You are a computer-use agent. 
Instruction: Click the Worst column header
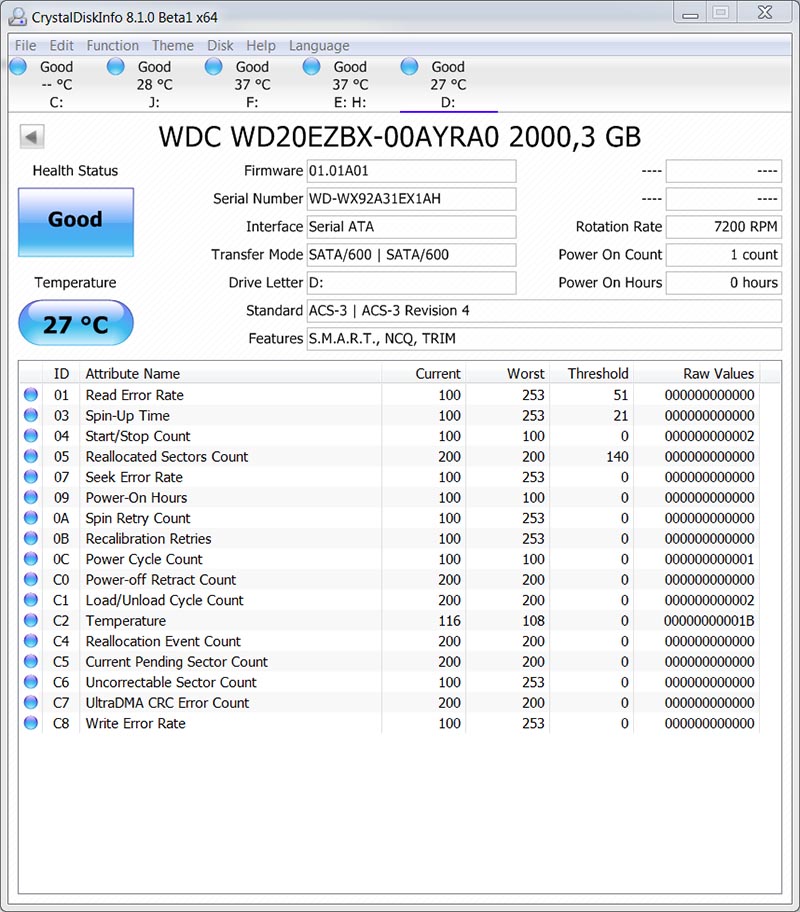507,373
